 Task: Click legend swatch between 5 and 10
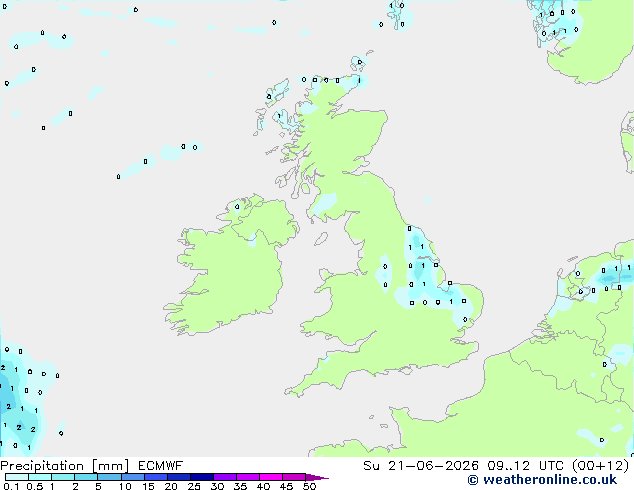pyautogui.click(x=109, y=477)
